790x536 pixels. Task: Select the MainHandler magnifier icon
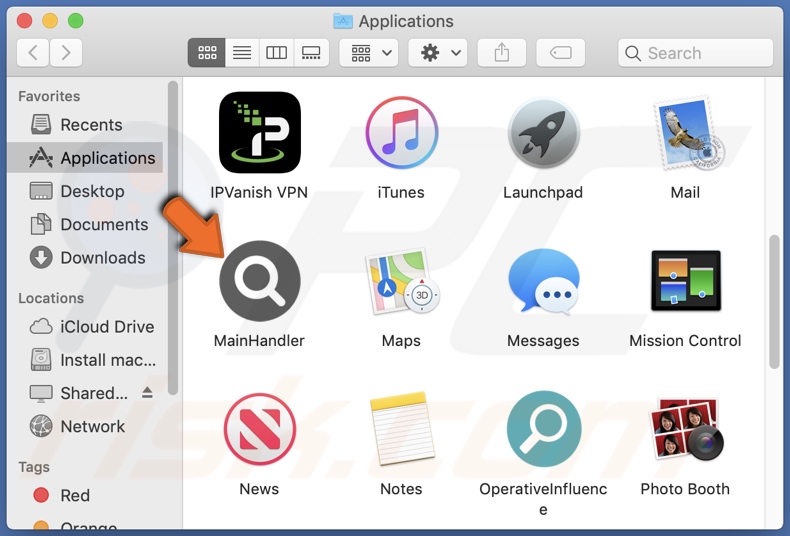pos(259,281)
